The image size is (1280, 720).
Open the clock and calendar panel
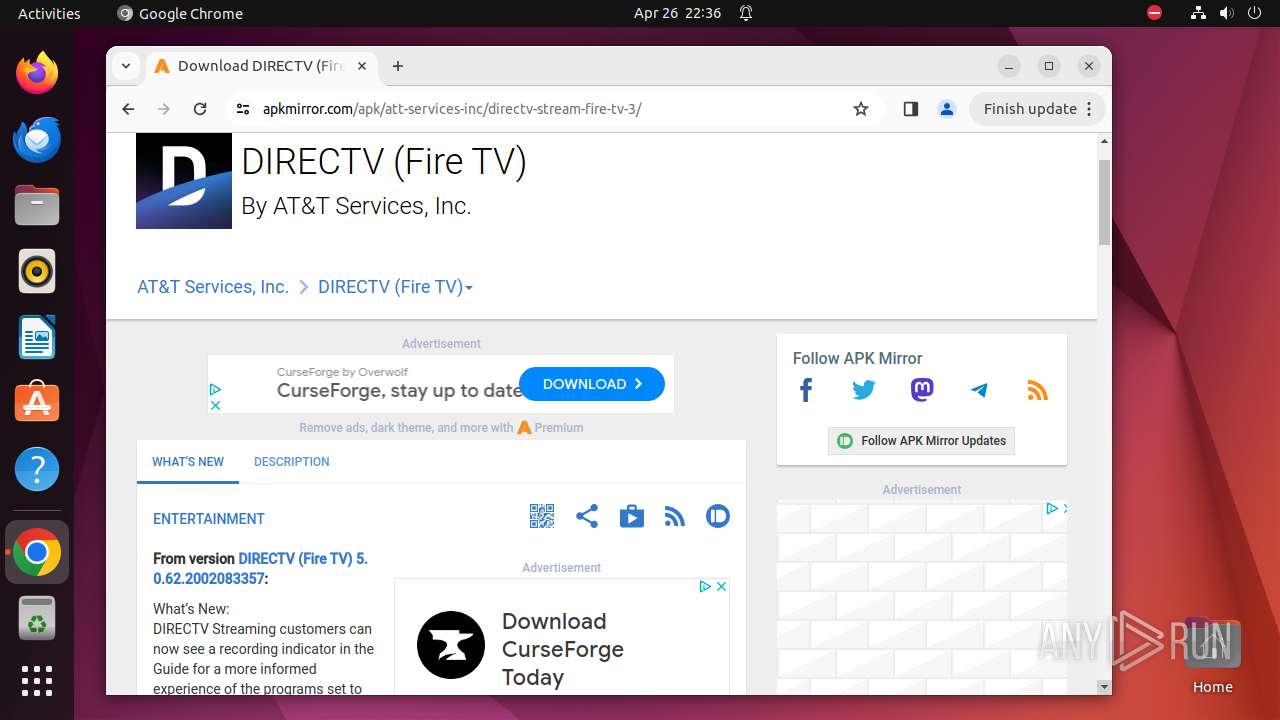tap(677, 14)
